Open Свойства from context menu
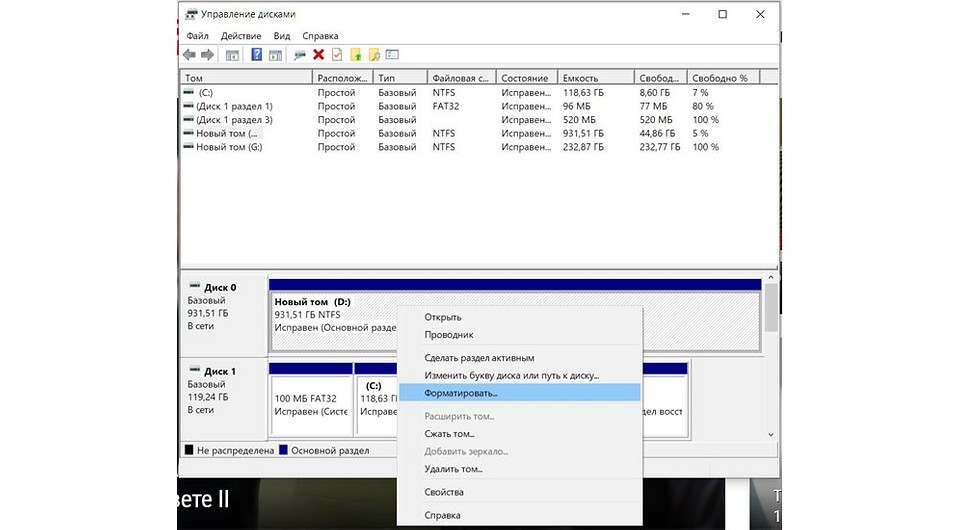Viewport: 960px width, 530px height. (x=519, y=492)
